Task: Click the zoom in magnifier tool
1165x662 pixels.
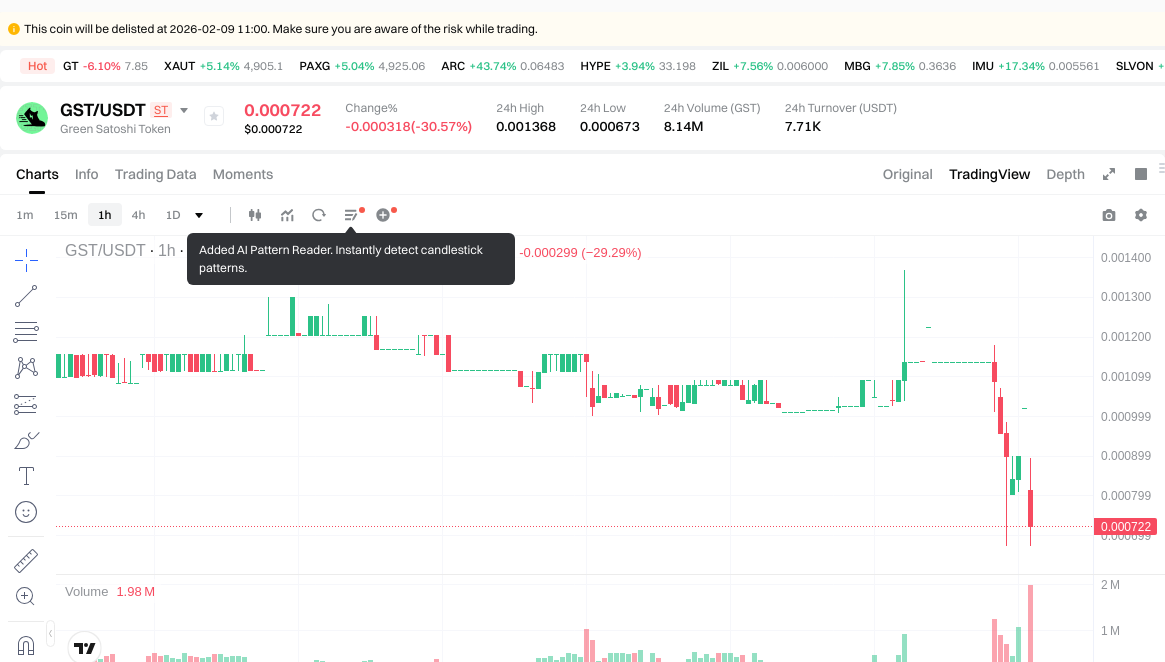Action: (27, 597)
